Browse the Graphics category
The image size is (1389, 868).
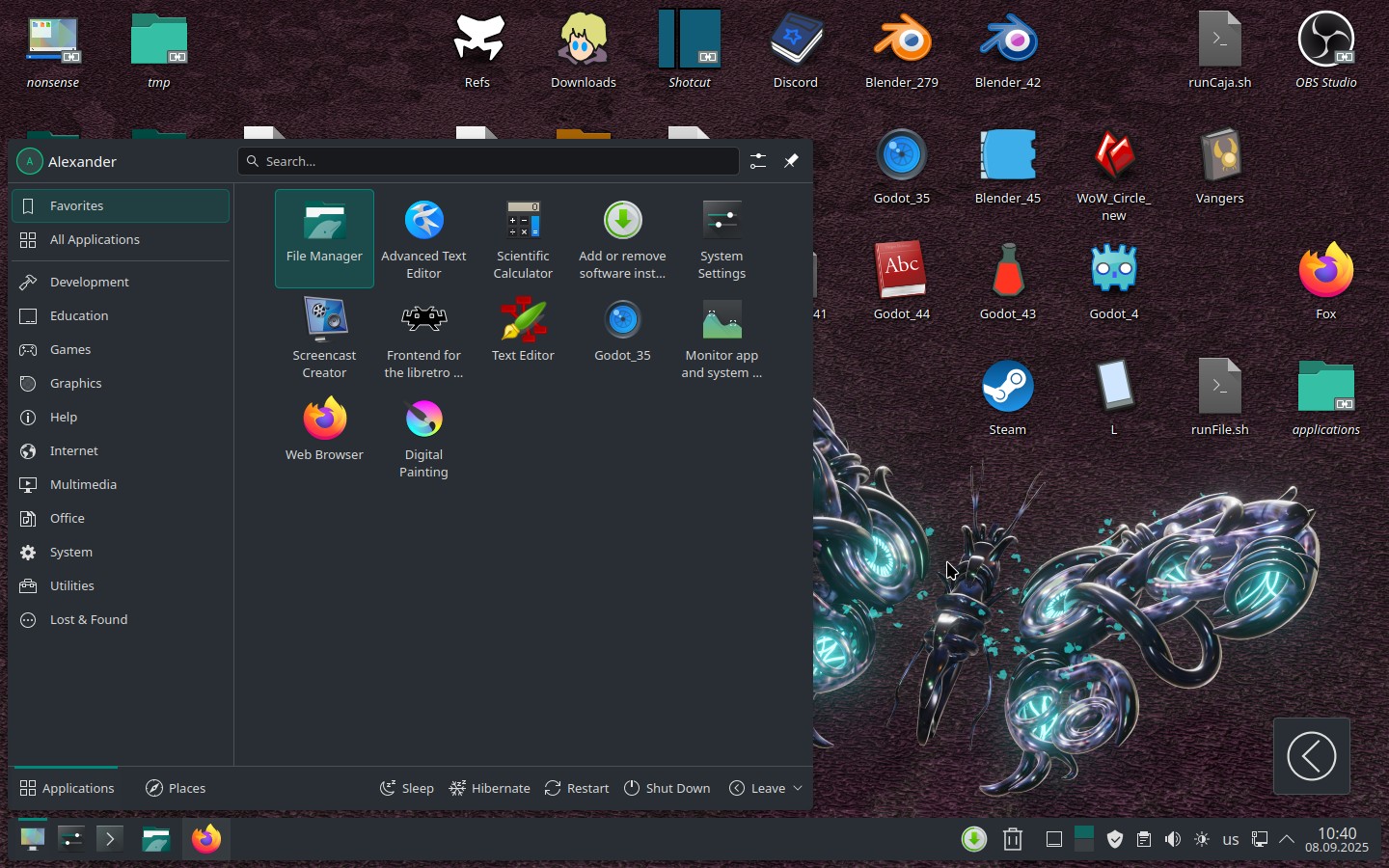tap(74, 383)
